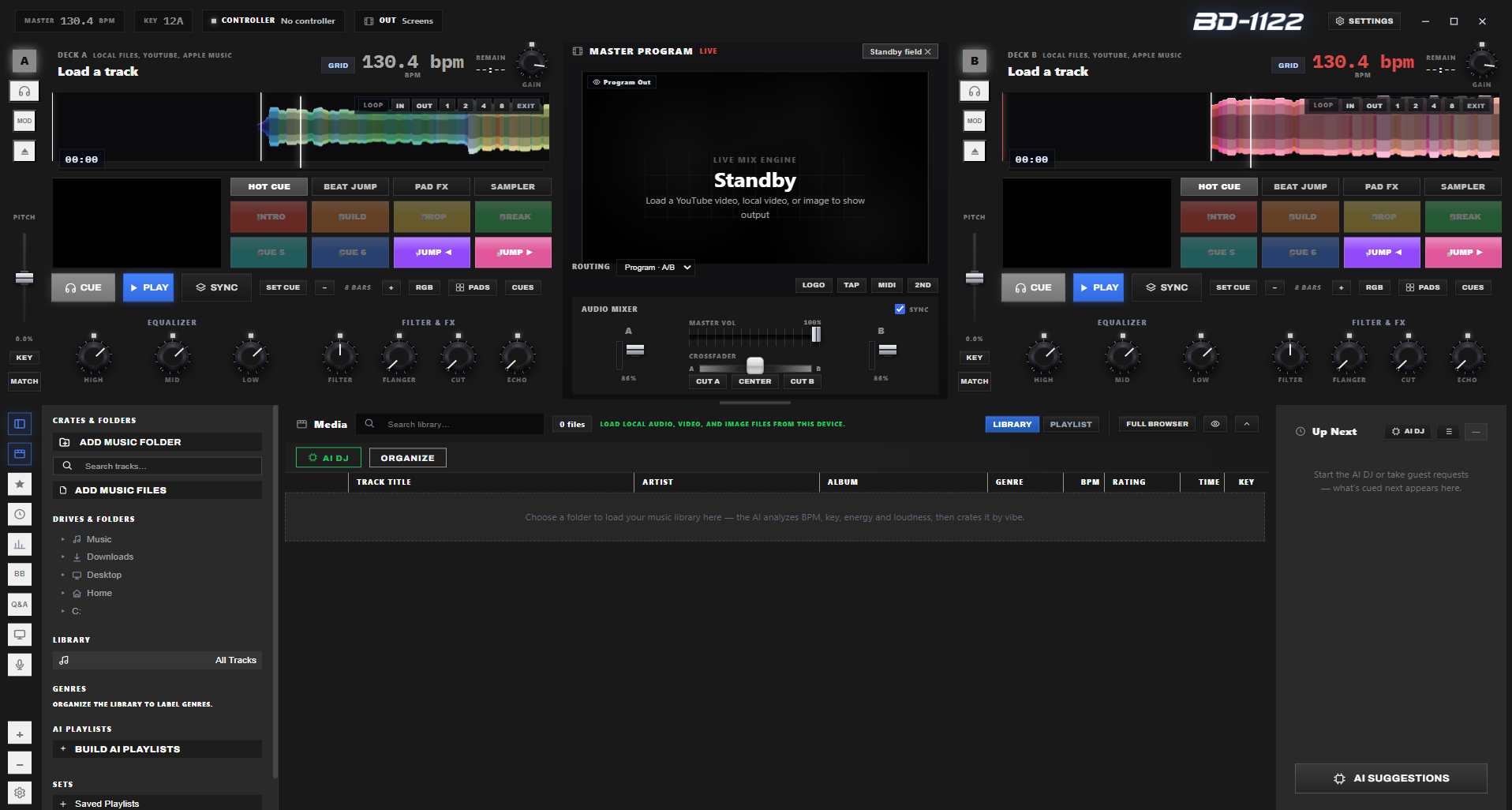This screenshot has width=1512, height=810.
Task: Click the sidebar plus zoom icon
Action: pyautogui.click(x=20, y=733)
